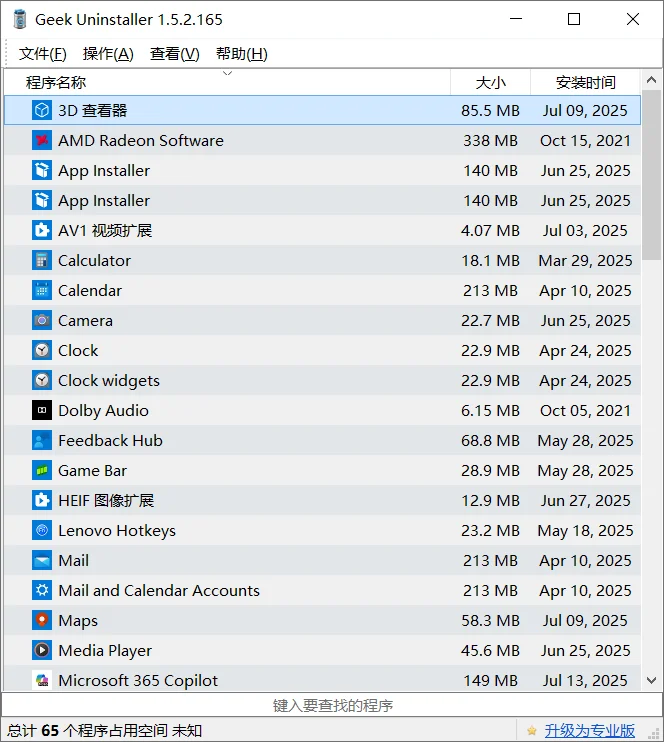Sort by the 安装时间 column header
This screenshot has width=664, height=742.
pos(585,82)
